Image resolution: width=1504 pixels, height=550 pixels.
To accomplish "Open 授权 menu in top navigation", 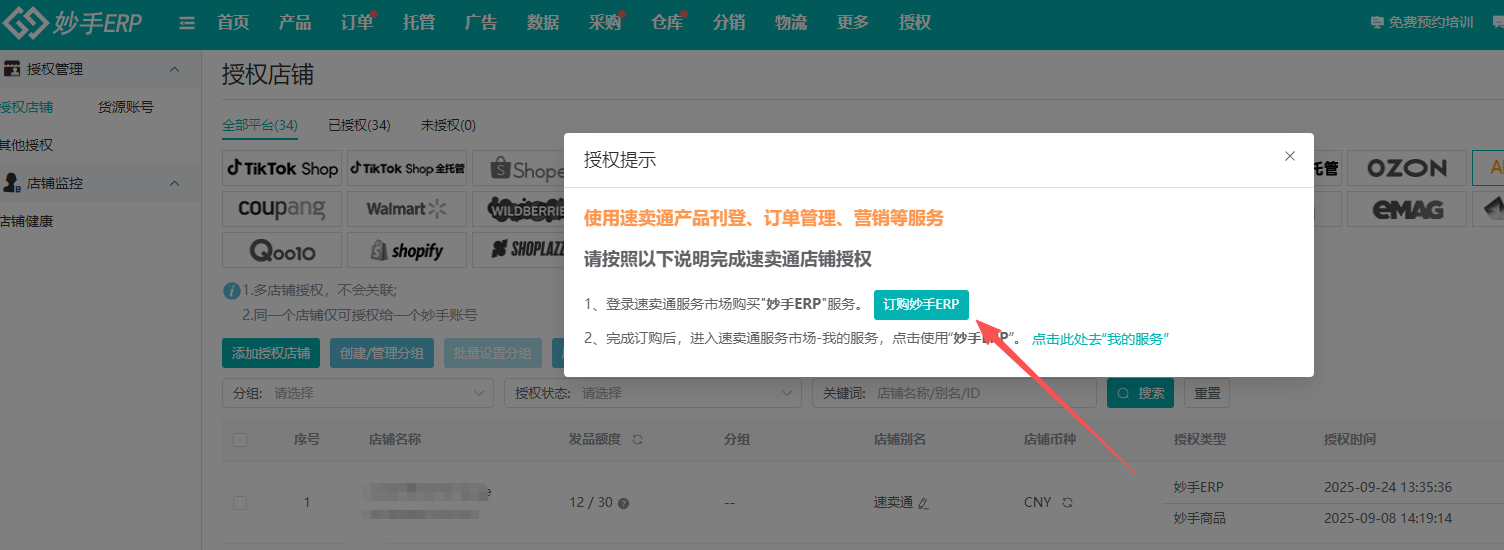I will click(915, 23).
